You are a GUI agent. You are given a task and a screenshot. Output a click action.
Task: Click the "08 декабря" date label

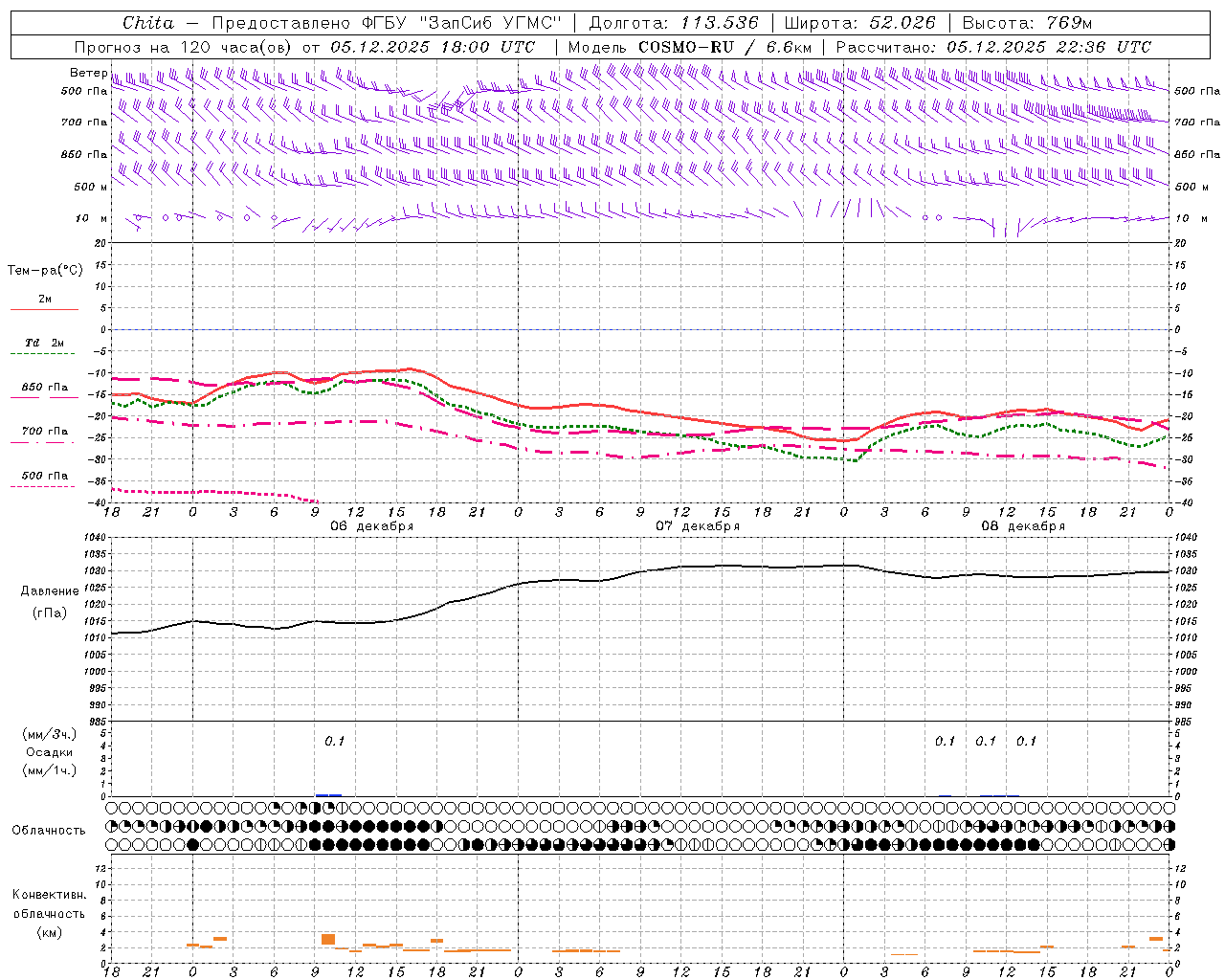click(x=1023, y=526)
